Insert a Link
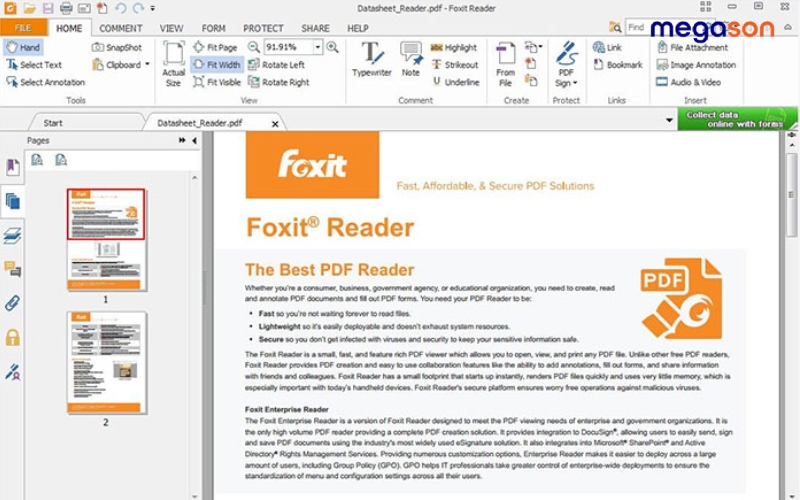800x500 pixels. tap(607, 47)
